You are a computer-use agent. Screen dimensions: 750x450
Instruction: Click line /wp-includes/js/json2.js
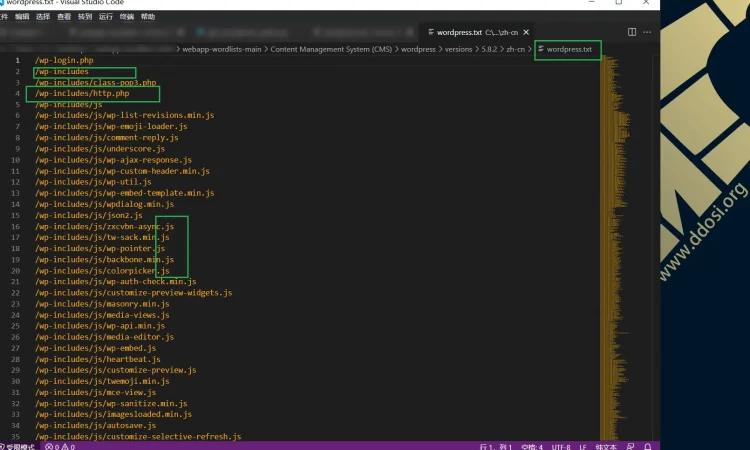click(x=88, y=215)
